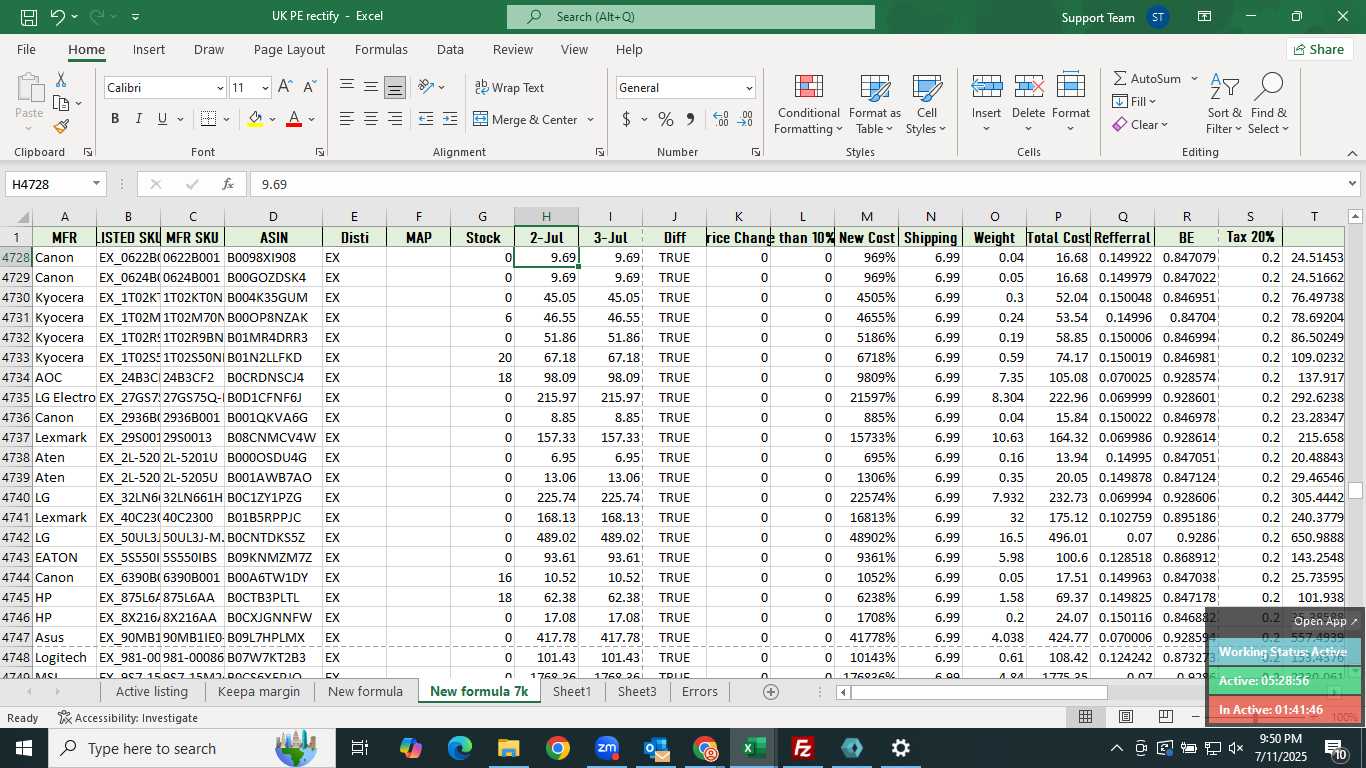This screenshot has height=768, width=1366.
Task: Click the Middle Align icon
Action: click(x=370, y=87)
